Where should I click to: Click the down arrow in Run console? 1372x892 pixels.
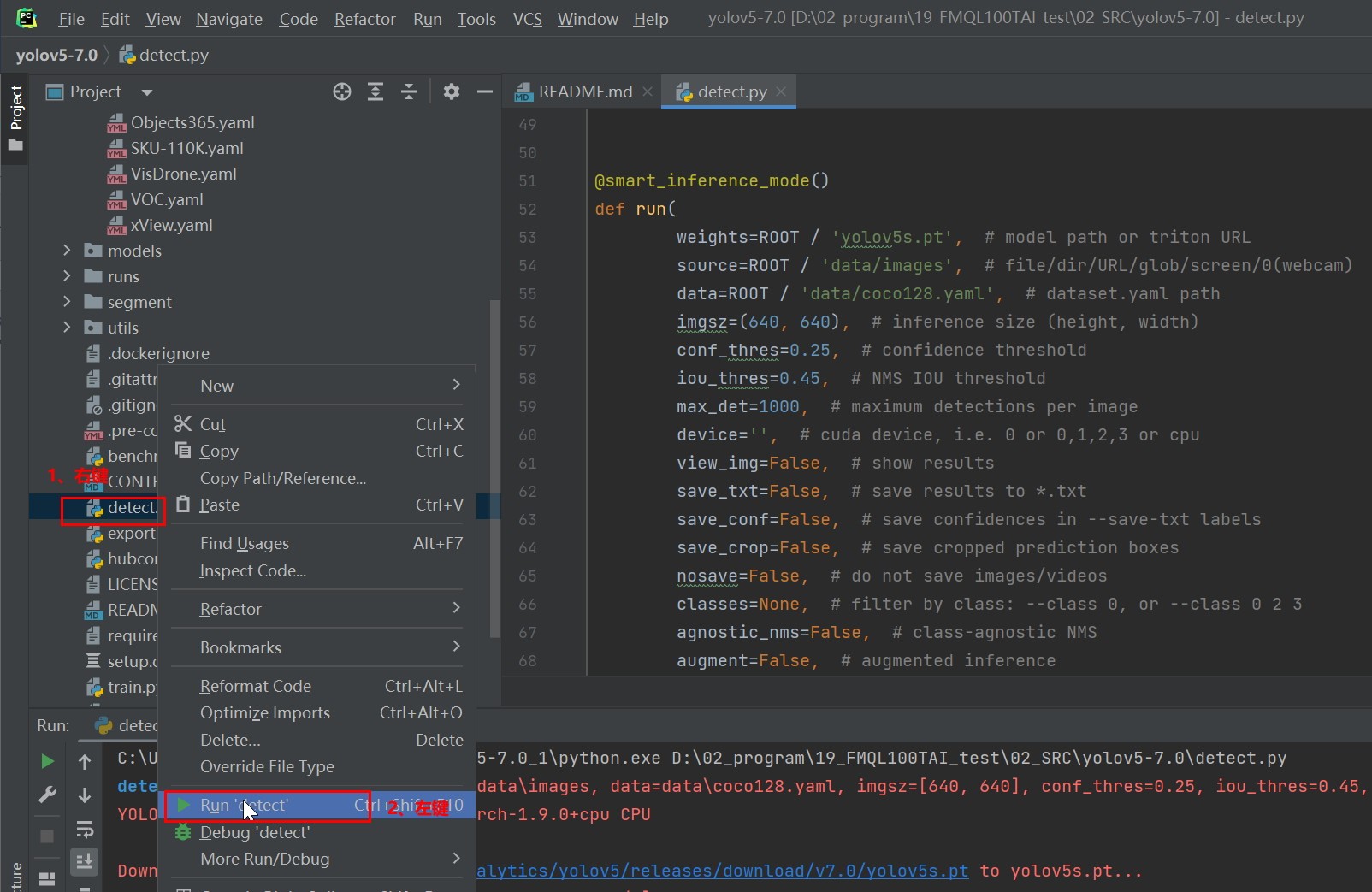pyautogui.click(x=85, y=795)
